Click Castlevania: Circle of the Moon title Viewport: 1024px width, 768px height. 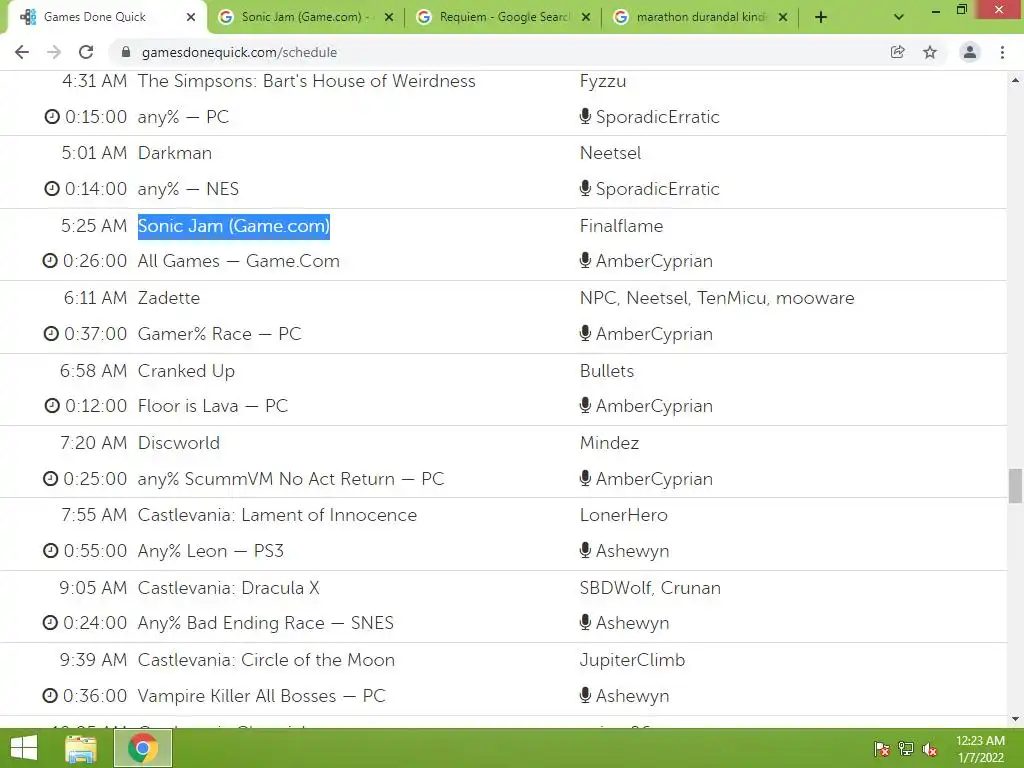(x=266, y=660)
